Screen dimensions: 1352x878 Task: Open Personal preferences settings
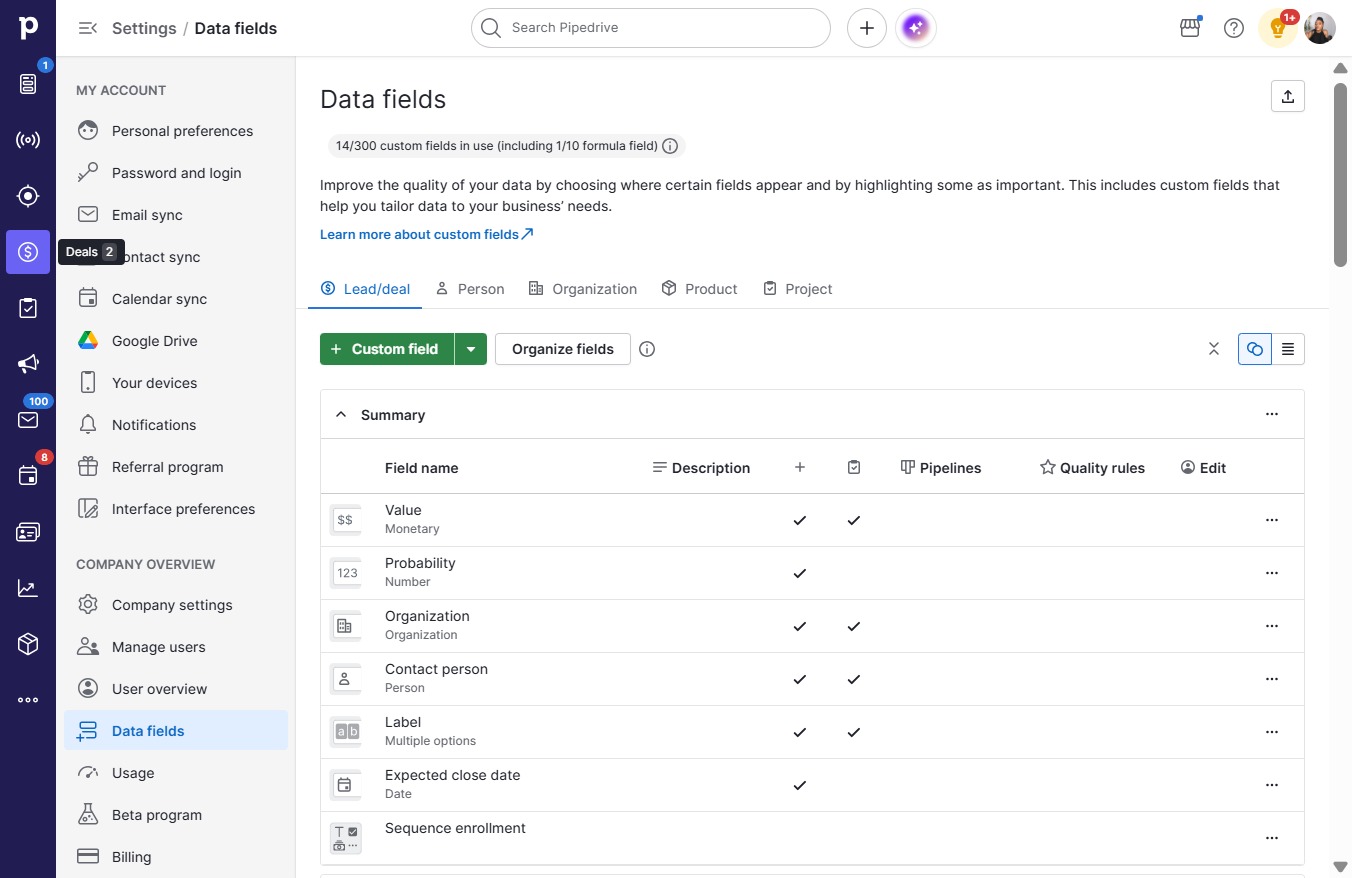pos(176,131)
